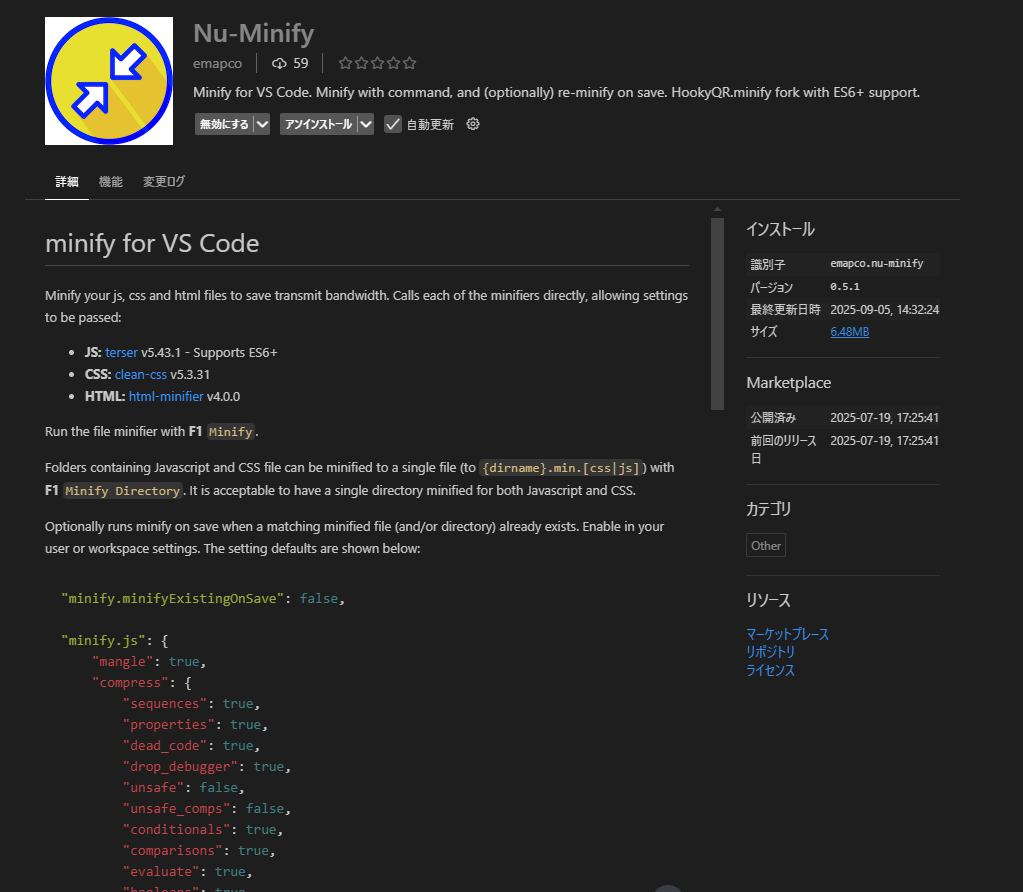
Task: Click the "sequences" setting line
Action: tap(192, 703)
